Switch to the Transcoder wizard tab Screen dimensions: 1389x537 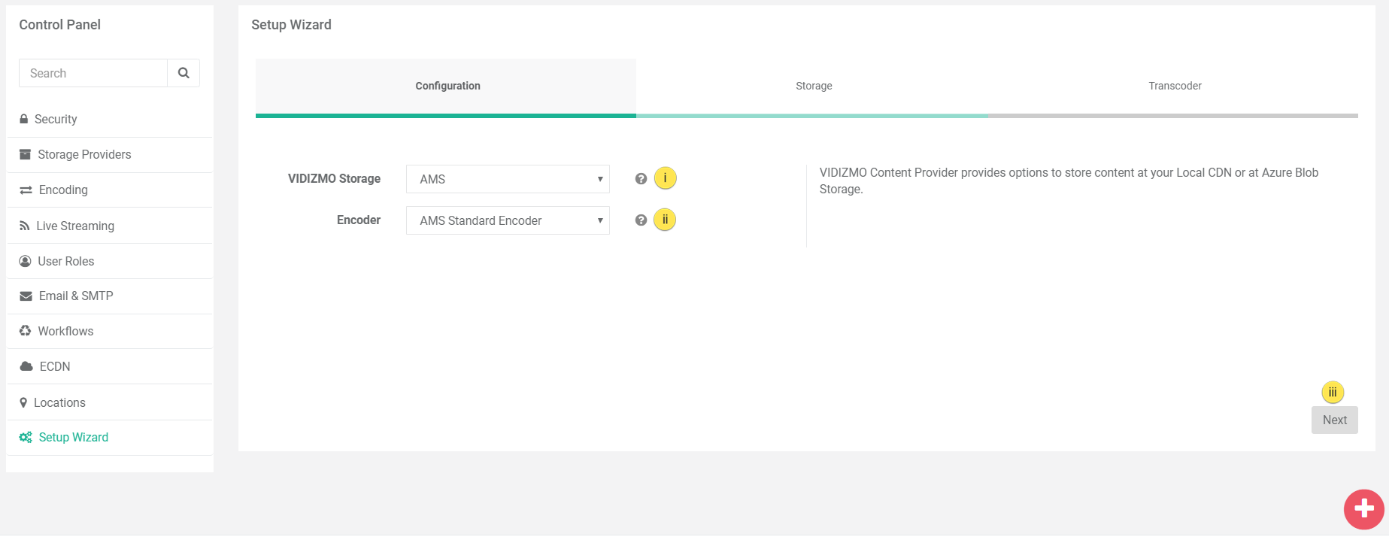pyautogui.click(x=1174, y=86)
